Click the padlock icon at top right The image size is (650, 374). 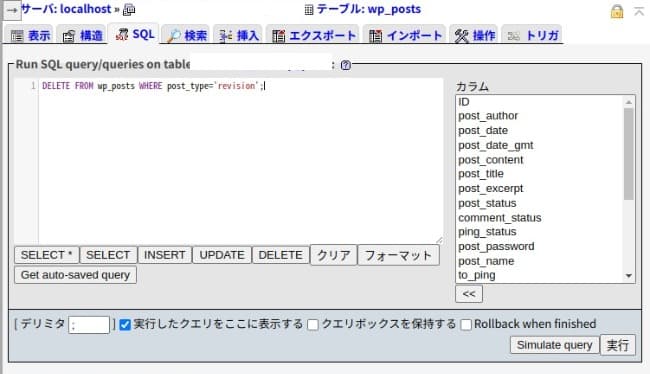[617, 11]
